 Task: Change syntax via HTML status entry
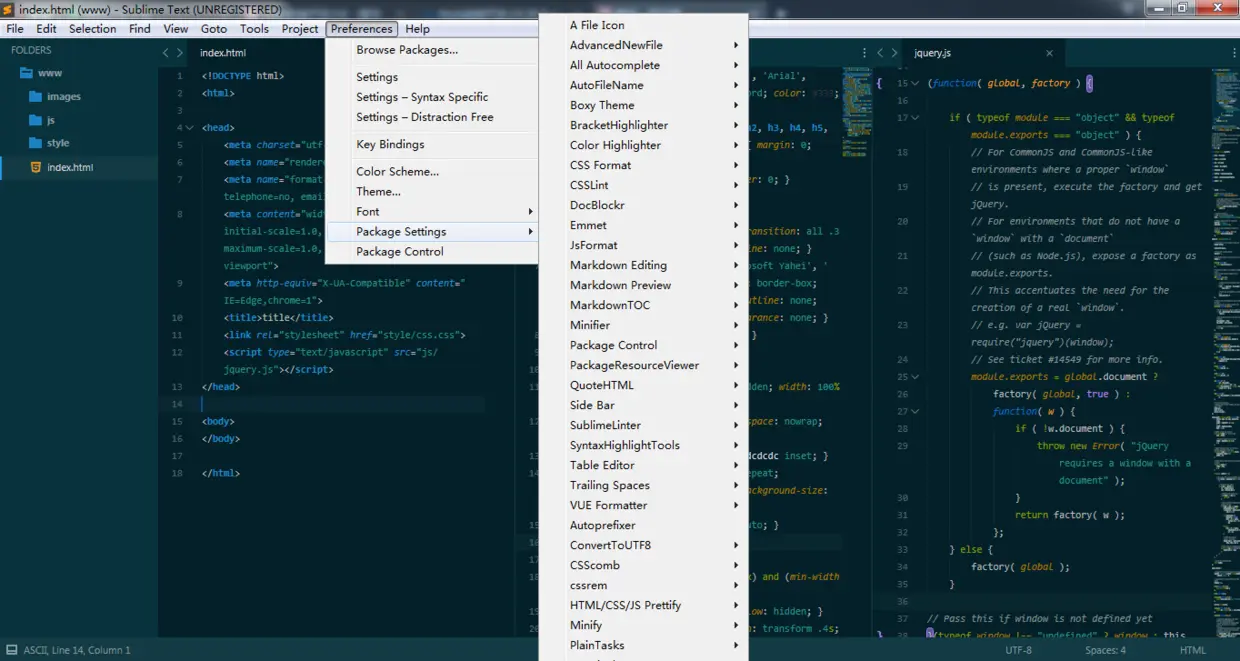1193,650
